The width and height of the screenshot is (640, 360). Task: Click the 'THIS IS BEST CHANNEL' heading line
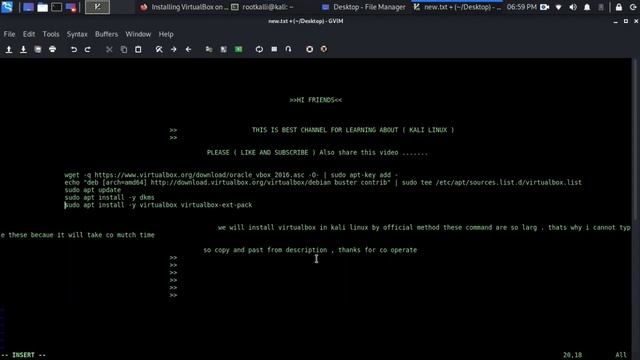(x=353, y=130)
